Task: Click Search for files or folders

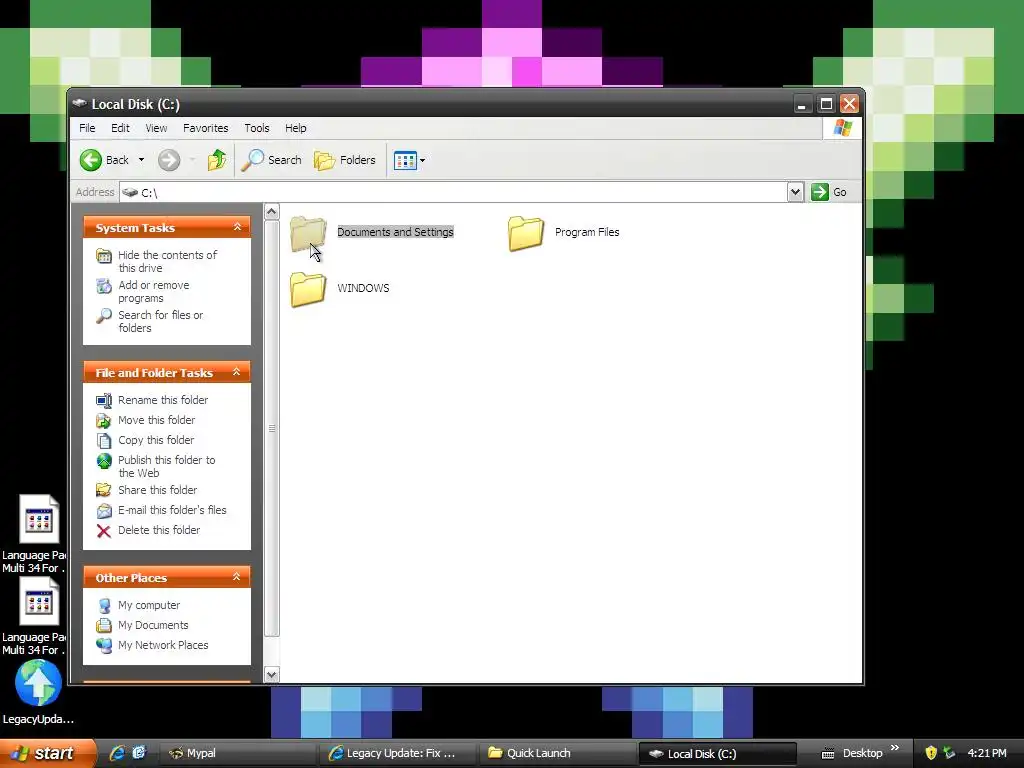Action: 161,321
